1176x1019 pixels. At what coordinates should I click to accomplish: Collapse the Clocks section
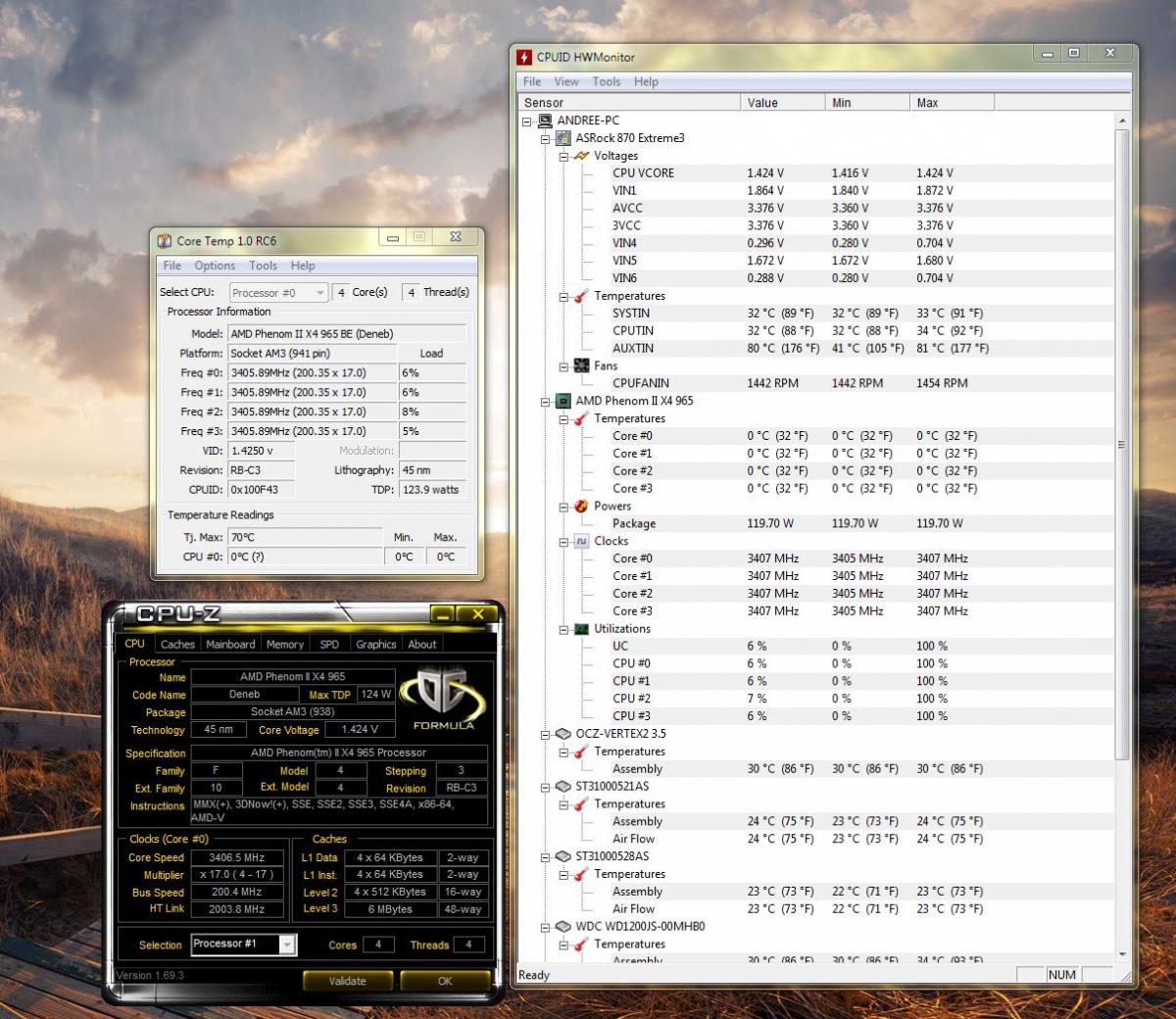tap(563, 542)
